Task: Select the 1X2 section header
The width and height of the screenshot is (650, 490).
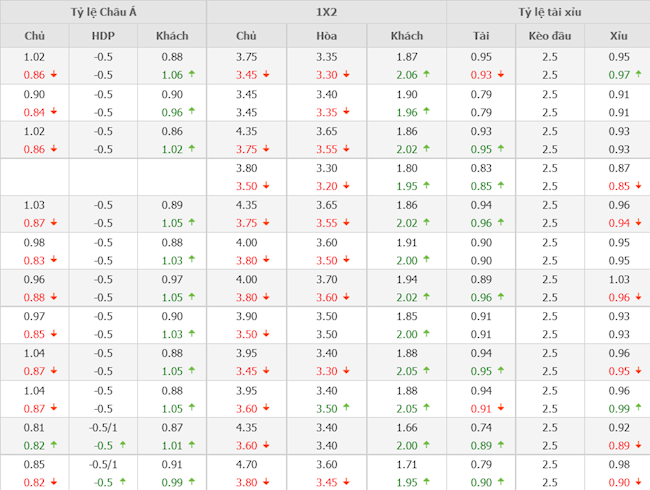Action: point(326,13)
